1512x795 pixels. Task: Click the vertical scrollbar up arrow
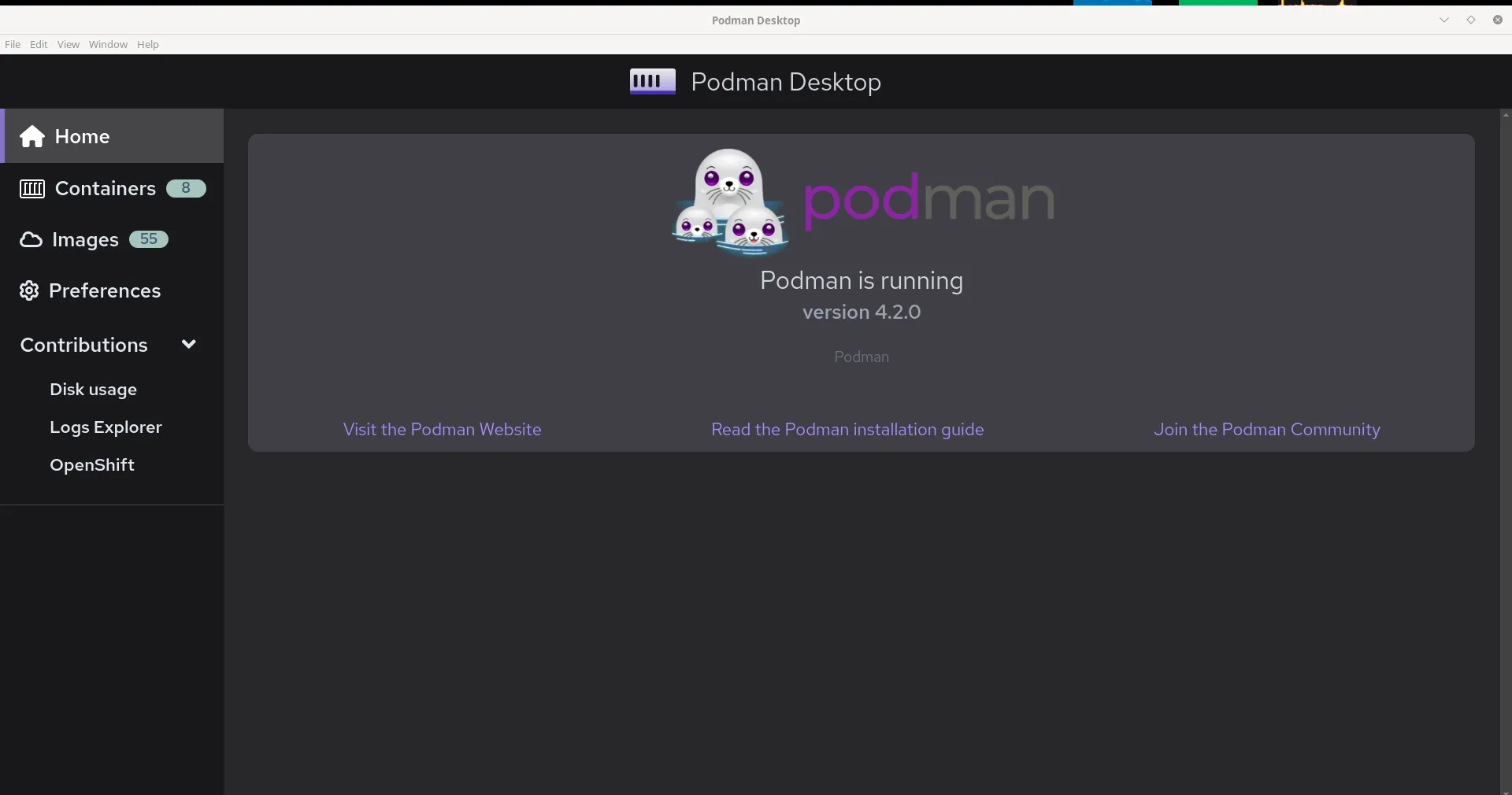(1505, 114)
